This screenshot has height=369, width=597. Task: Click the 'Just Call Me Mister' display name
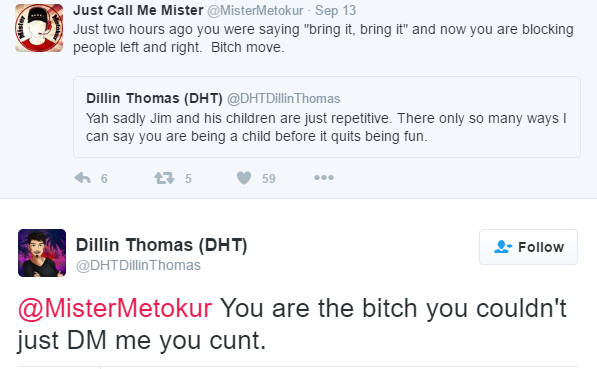(138, 10)
